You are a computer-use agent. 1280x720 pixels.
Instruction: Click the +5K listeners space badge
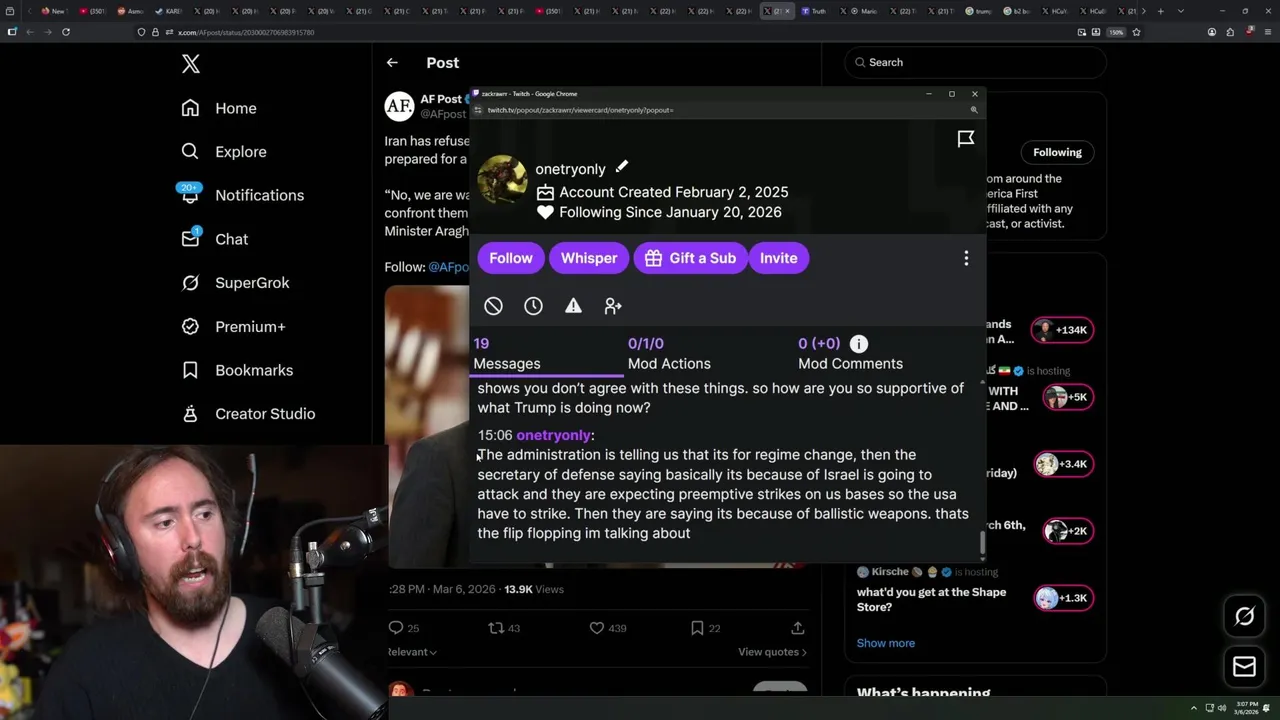click(x=1069, y=397)
